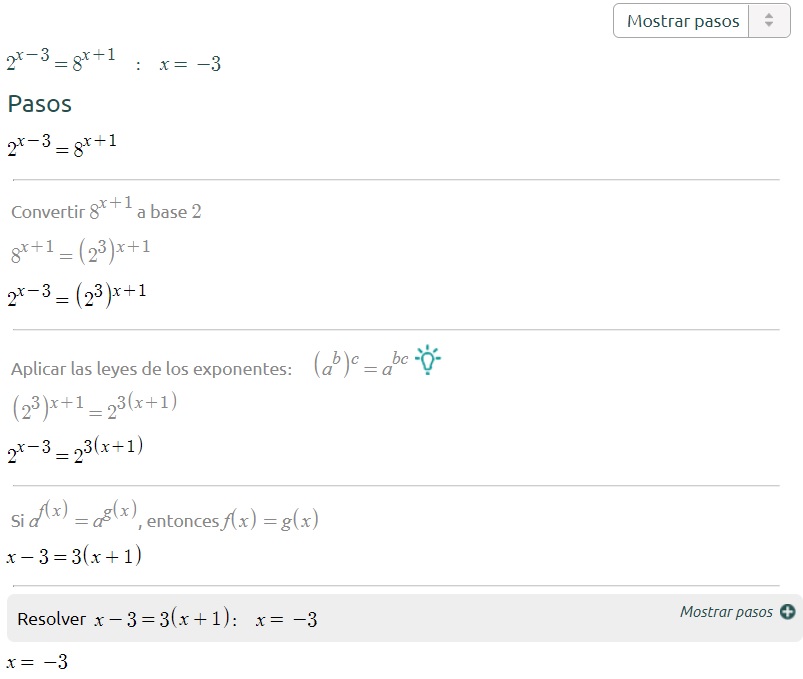Click the Convertir a base 2 step text
The height and width of the screenshot is (679, 803).
pos(106,208)
